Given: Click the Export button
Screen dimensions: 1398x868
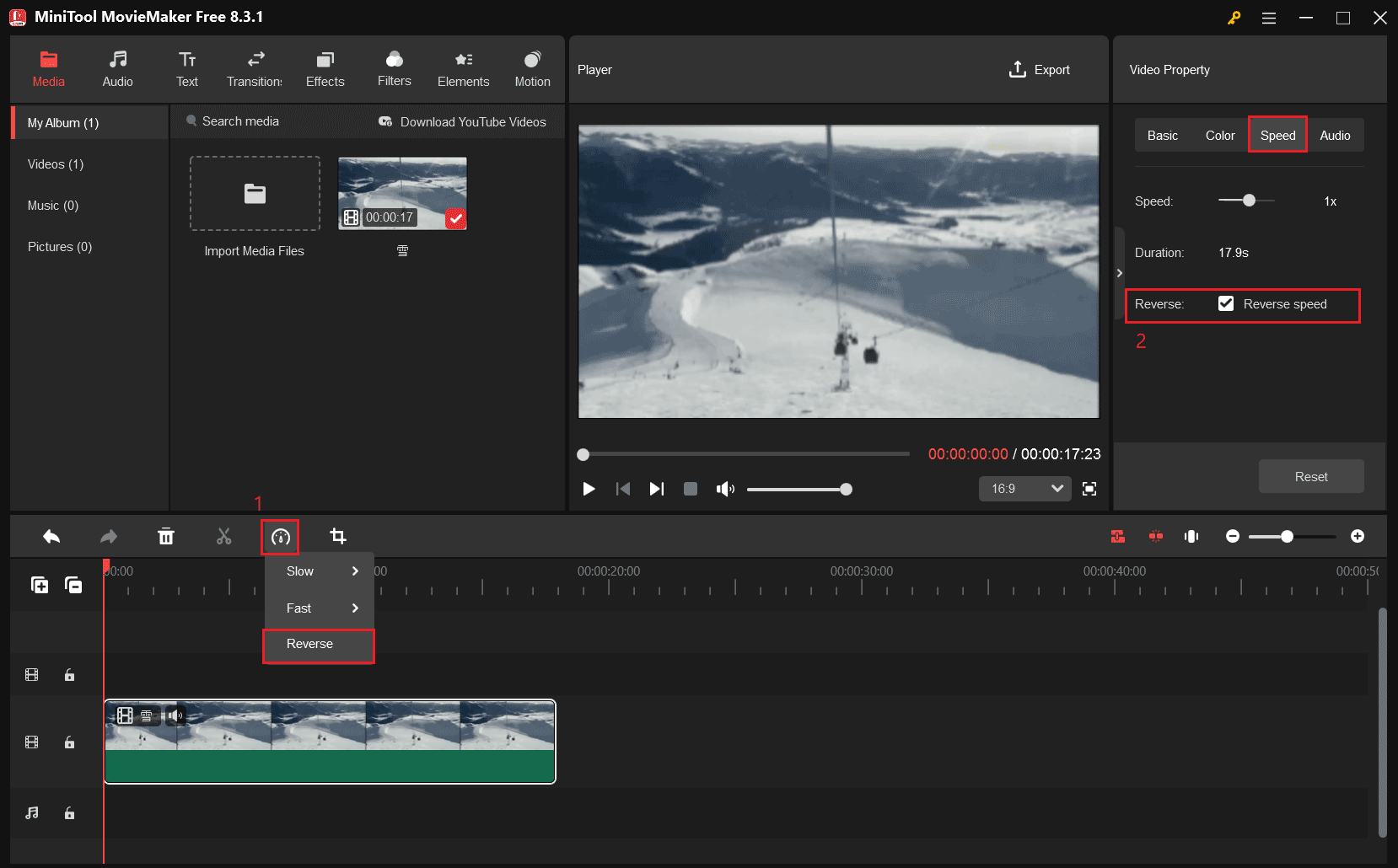Looking at the screenshot, I should (x=1040, y=70).
